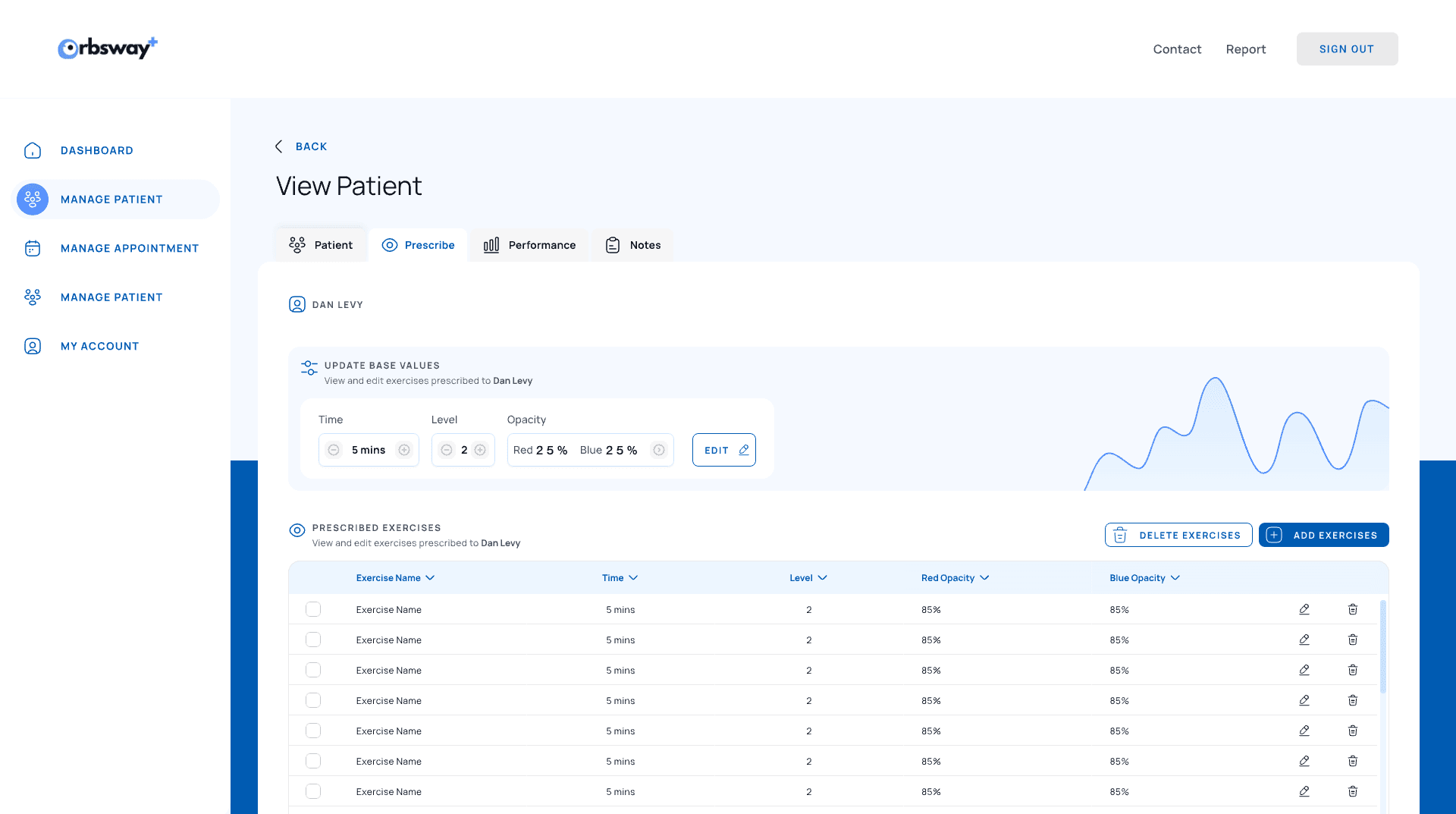Tick the first exercise row checkbox
1456x814 pixels.
(313, 609)
